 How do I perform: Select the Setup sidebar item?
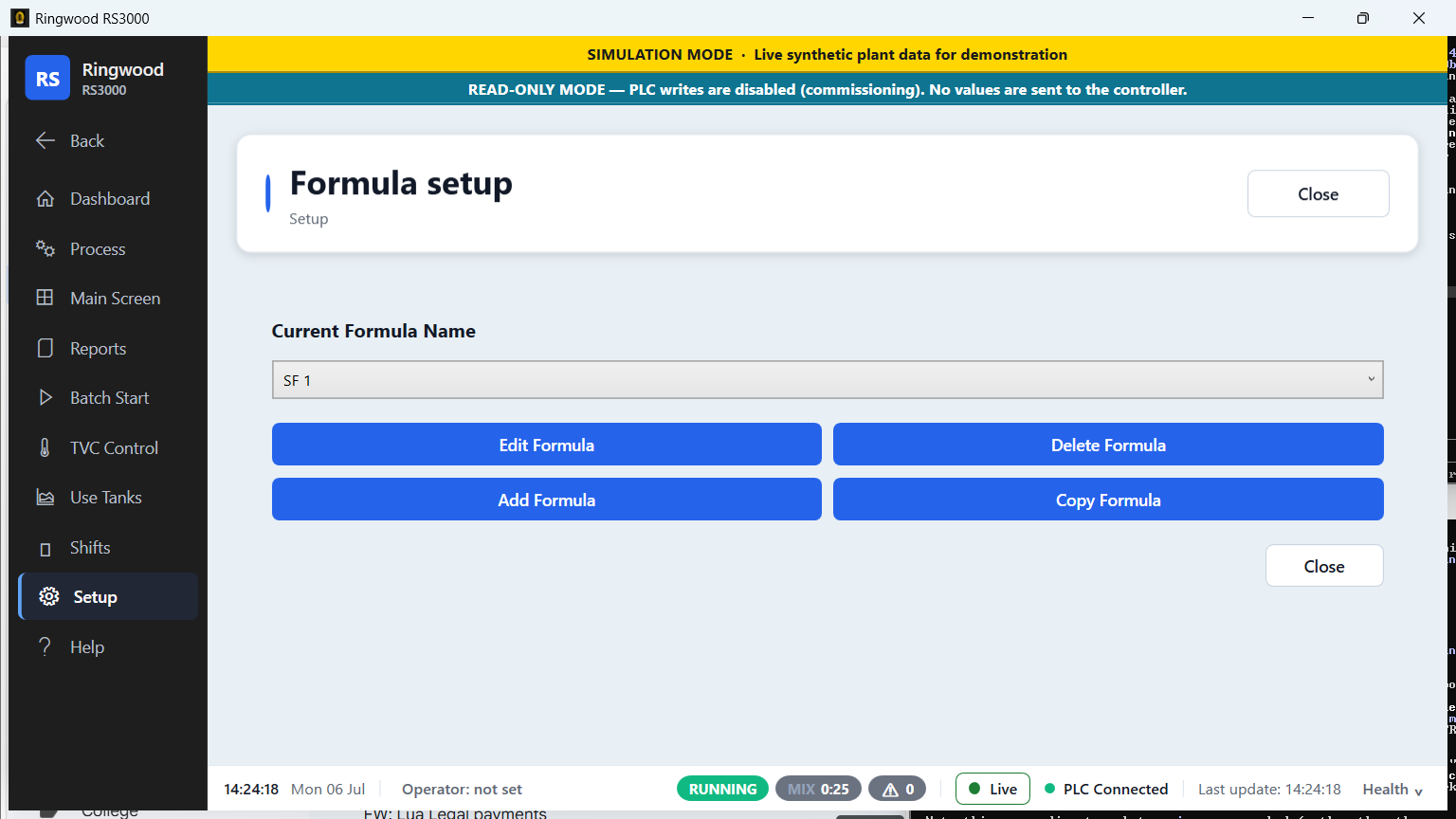click(108, 597)
